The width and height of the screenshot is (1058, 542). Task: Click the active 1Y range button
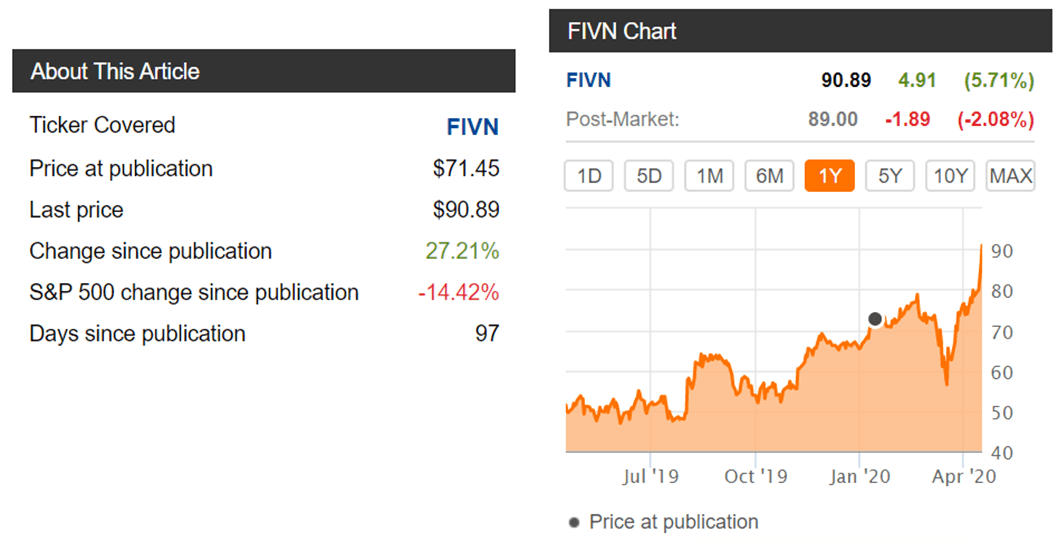tap(829, 176)
